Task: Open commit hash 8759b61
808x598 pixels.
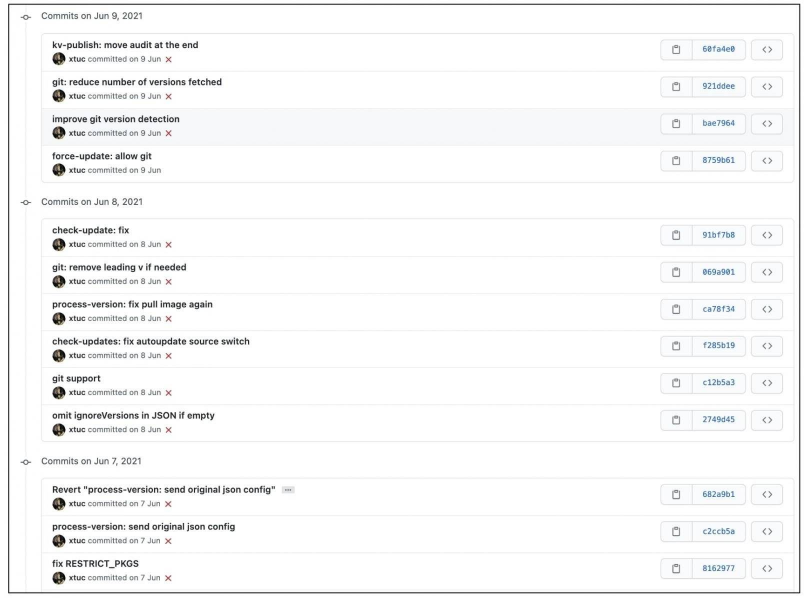Action: click(718, 160)
